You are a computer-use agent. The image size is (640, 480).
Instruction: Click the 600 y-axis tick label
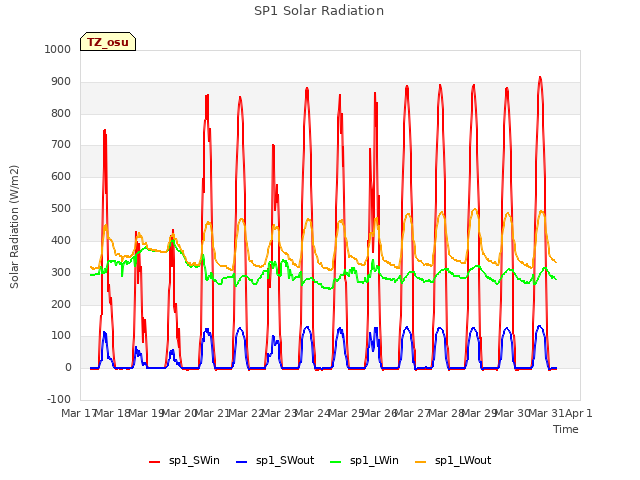coord(61,176)
